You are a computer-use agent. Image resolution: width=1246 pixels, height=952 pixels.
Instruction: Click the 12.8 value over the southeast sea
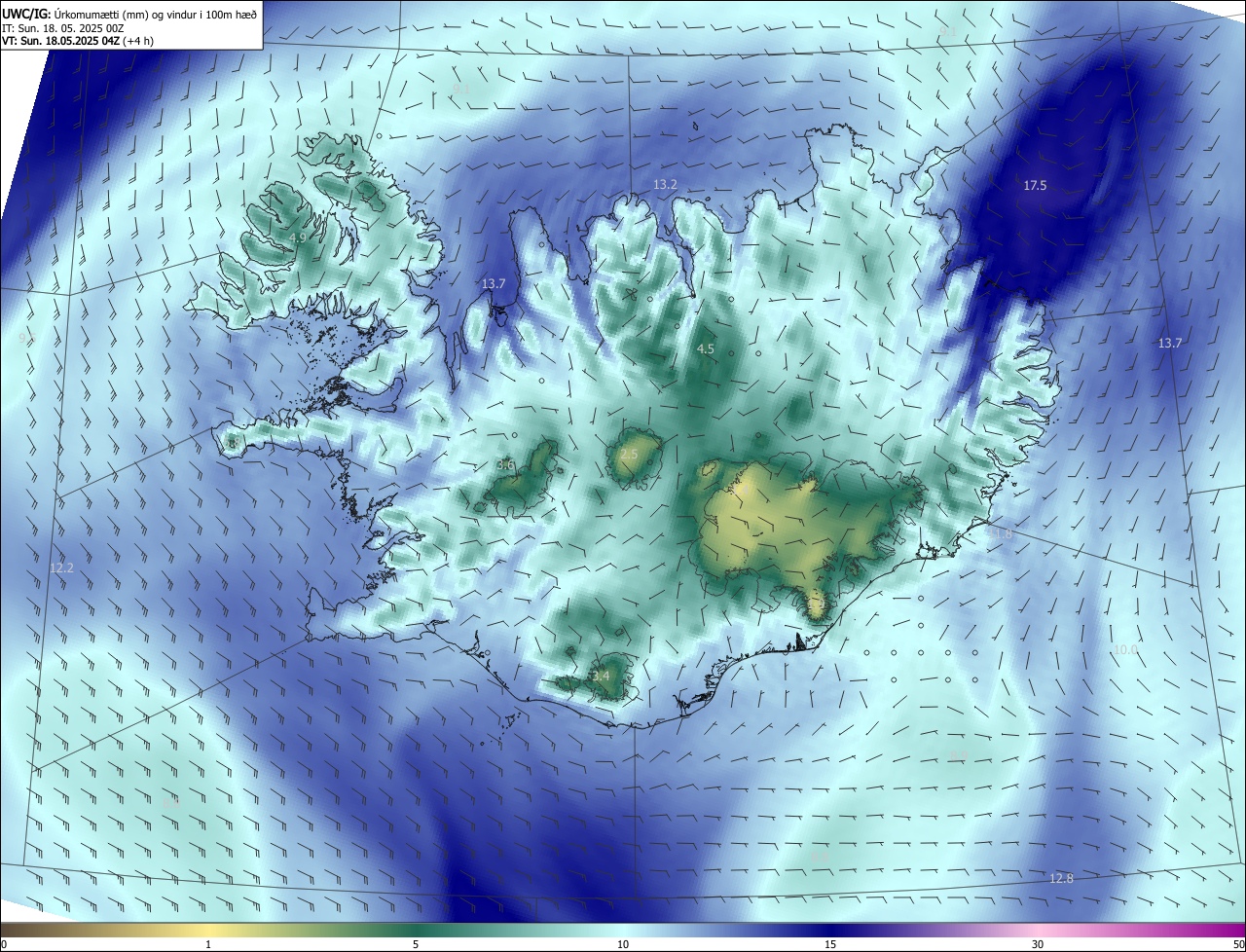coord(1061,878)
